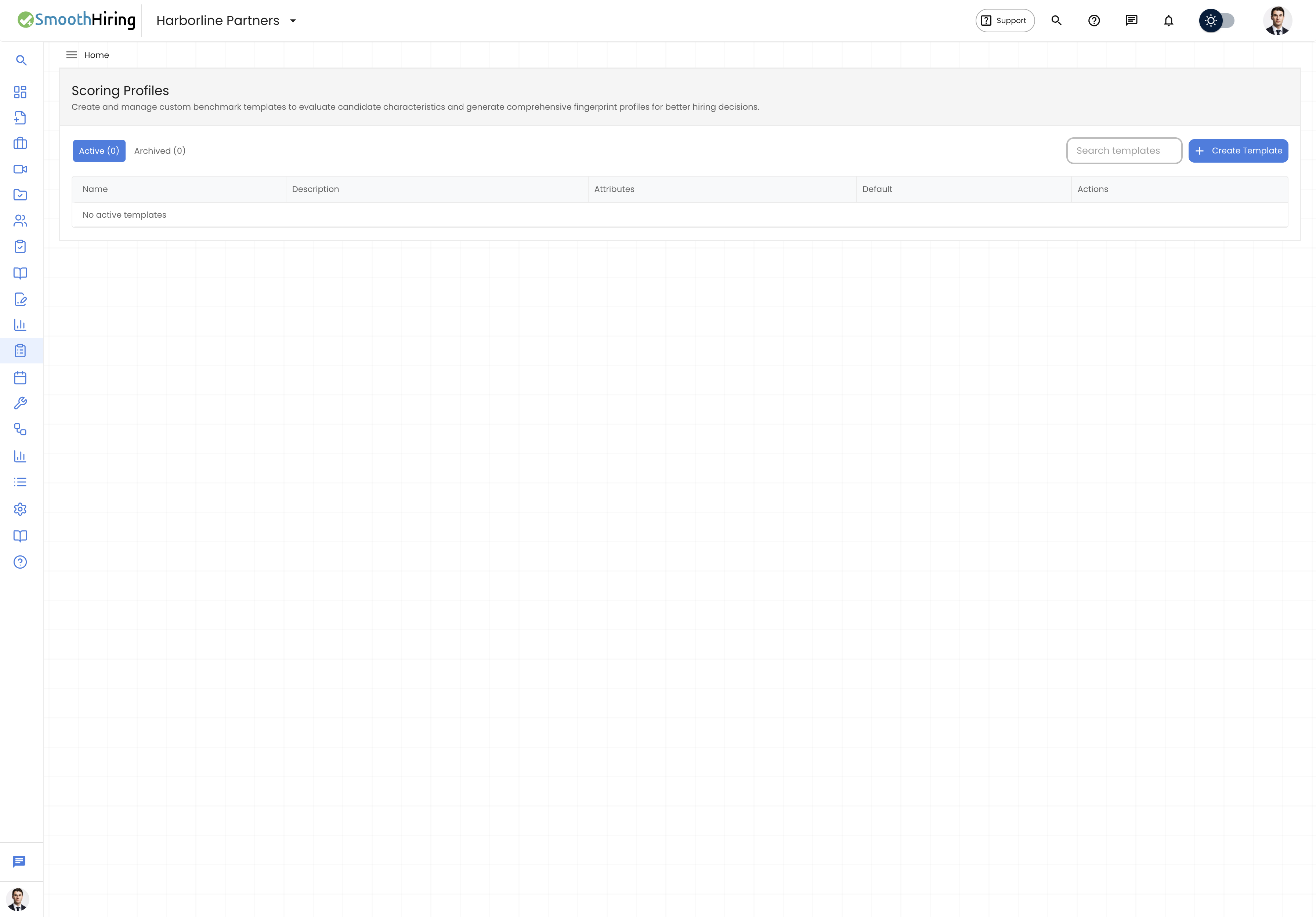This screenshot has width=1316, height=917.
Task: Open the calendar sidebar icon
Action: click(x=20, y=378)
